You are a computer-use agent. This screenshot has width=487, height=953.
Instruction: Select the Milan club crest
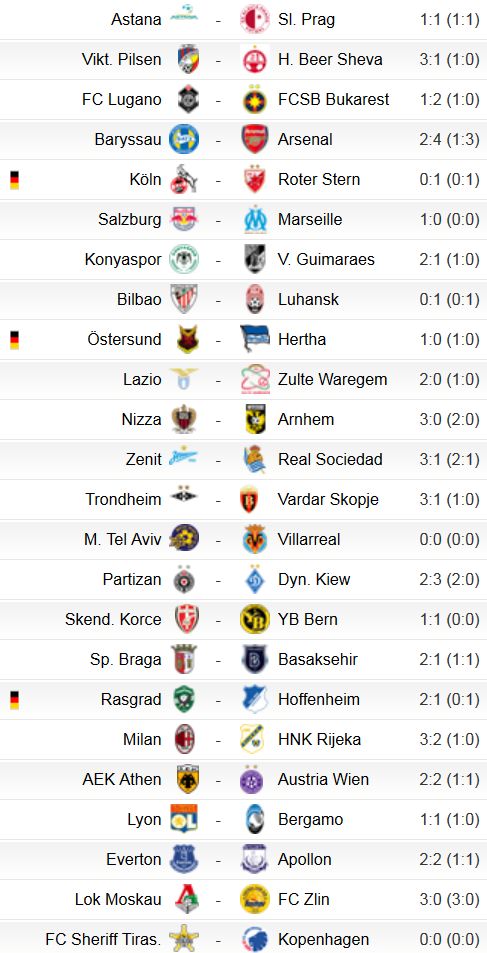[184, 739]
